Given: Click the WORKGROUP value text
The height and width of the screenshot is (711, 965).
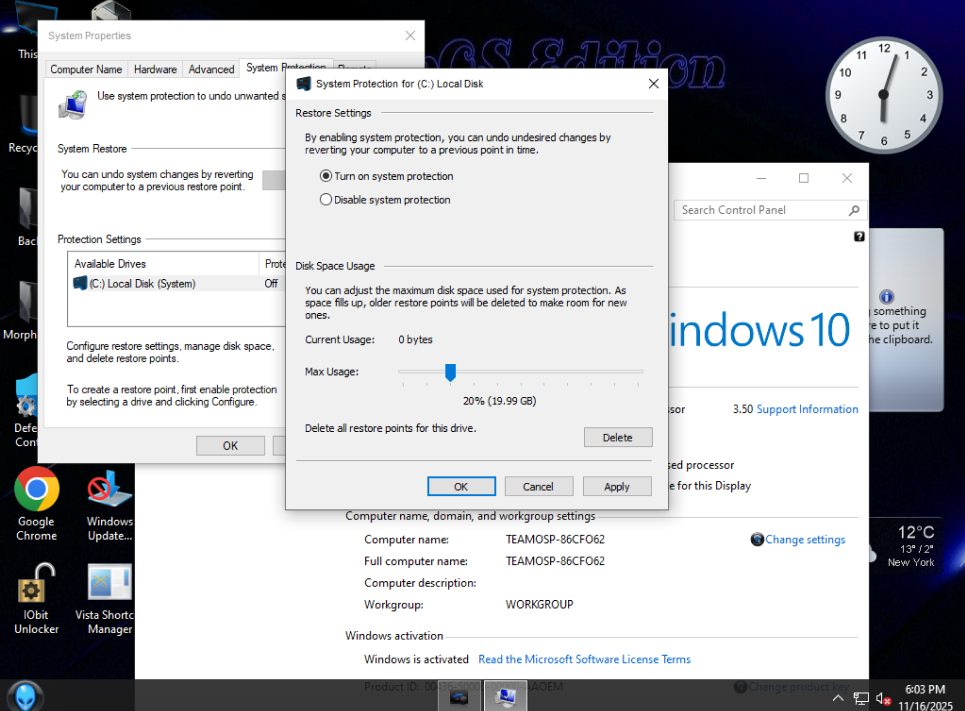Looking at the screenshot, I should coord(539,605).
